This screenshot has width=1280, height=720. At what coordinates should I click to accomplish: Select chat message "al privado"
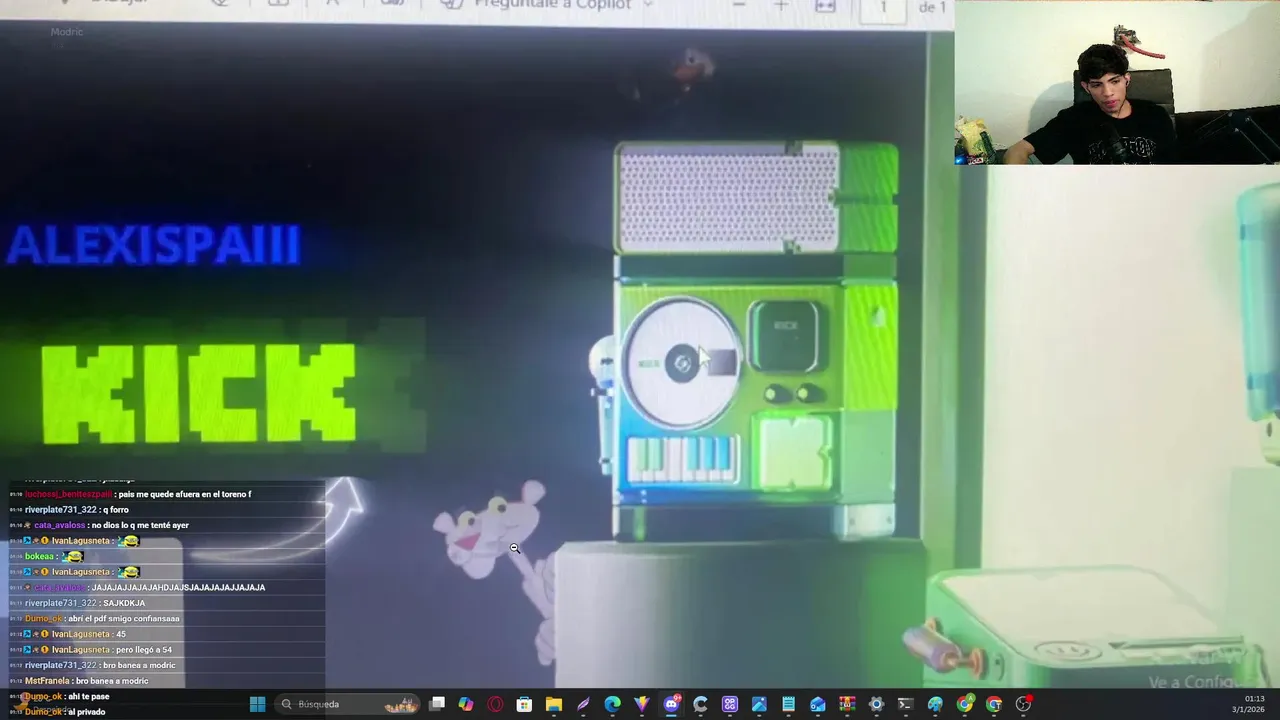[x=87, y=712]
